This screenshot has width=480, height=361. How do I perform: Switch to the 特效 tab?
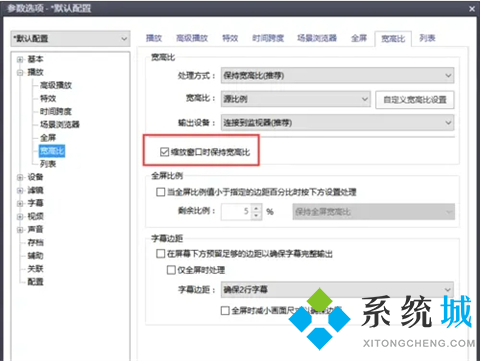230,38
